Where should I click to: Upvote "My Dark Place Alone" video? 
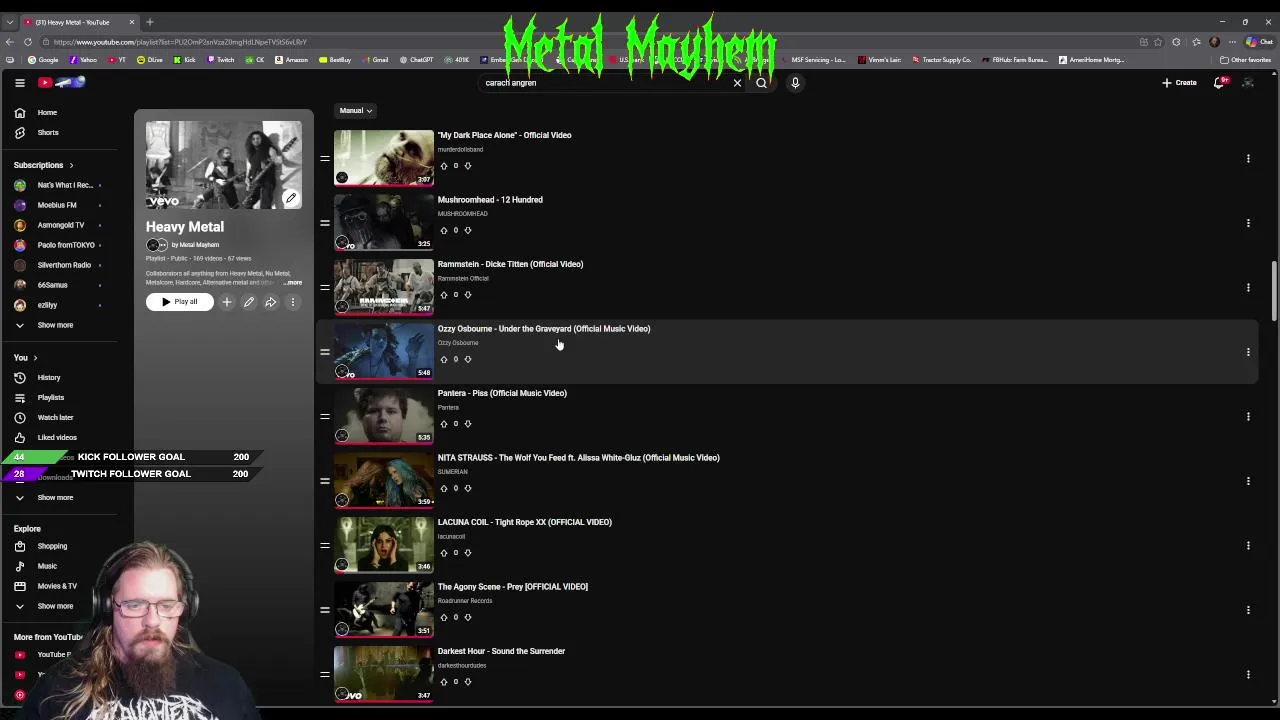[x=444, y=166]
